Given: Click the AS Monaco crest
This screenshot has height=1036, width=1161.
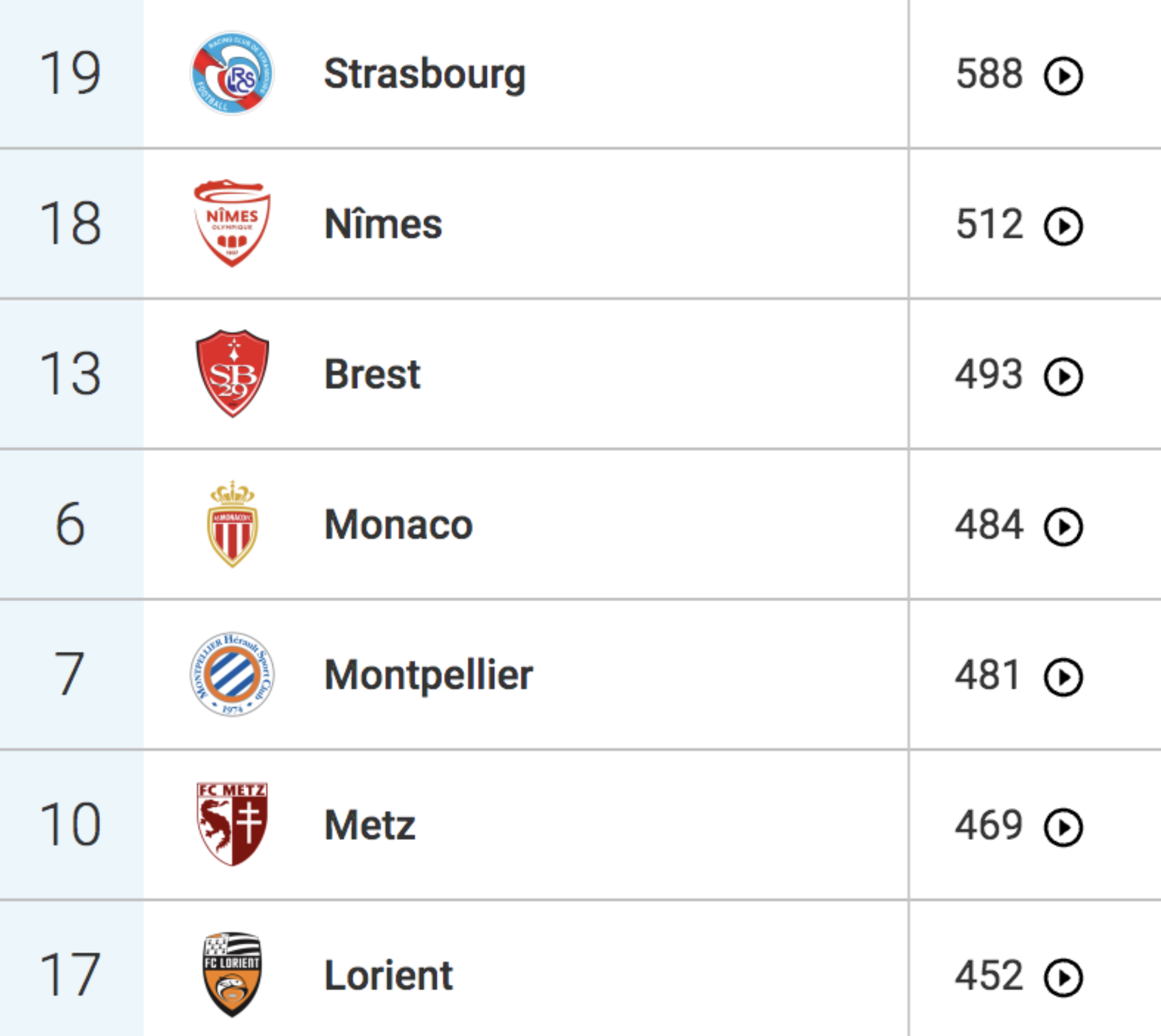Looking at the screenshot, I should 232,524.
